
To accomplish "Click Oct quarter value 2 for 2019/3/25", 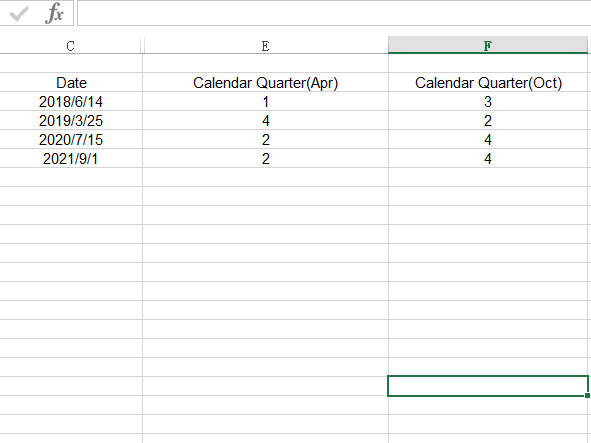I will 488,121.
